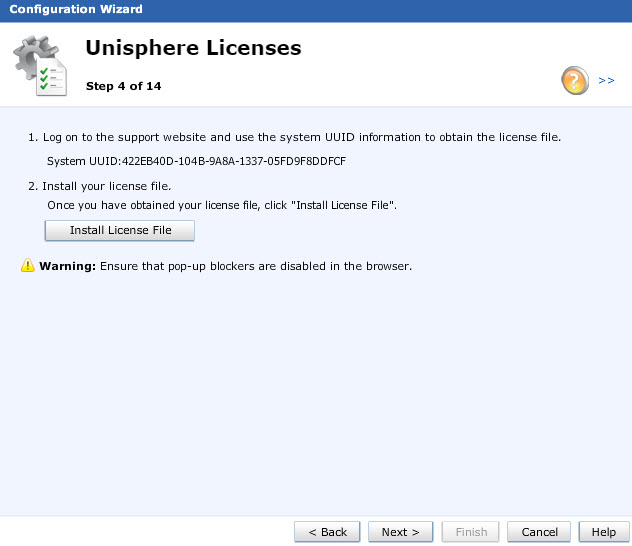Go to the previous step with Back
This screenshot has width=632, height=546.
click(327, 532)
